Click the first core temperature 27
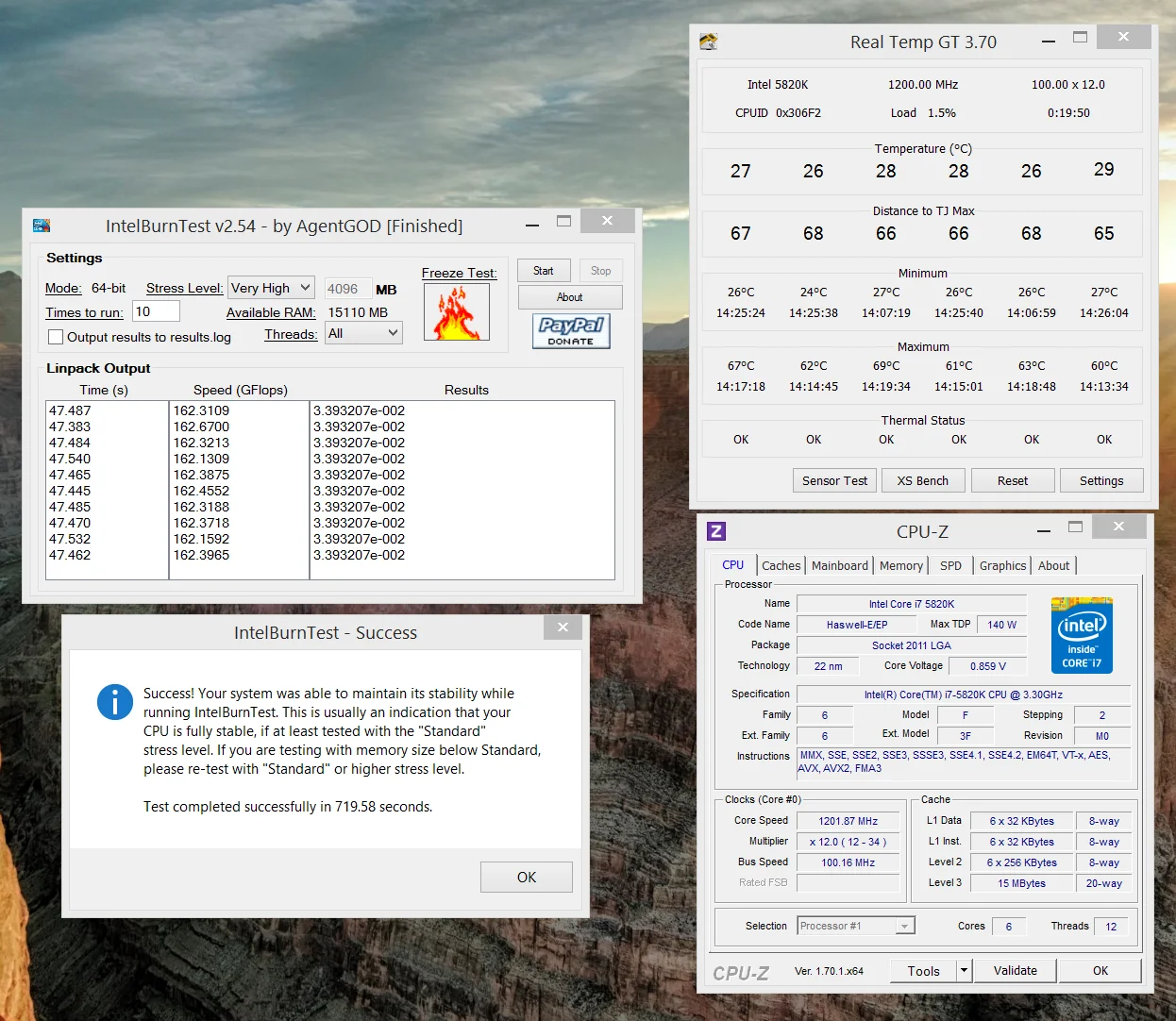The image size is (1176, 1021). click(741, 171)
